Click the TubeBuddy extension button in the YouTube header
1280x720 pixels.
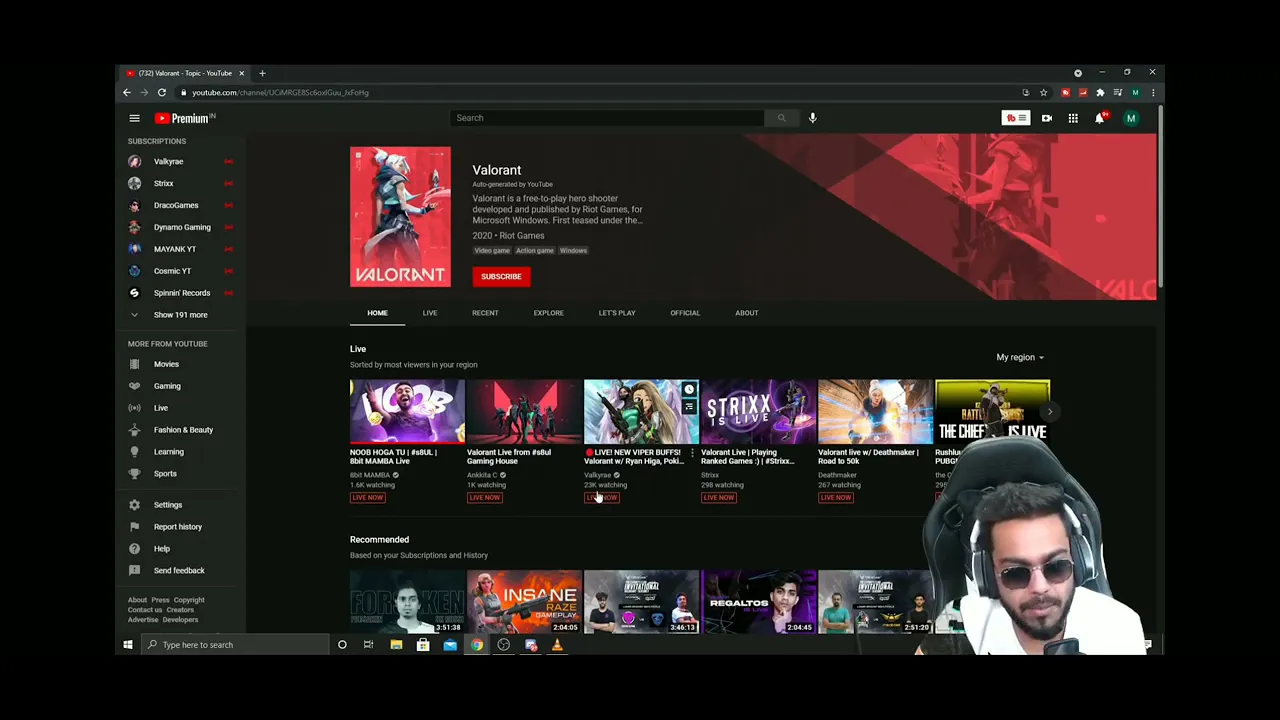[1015, 118]
